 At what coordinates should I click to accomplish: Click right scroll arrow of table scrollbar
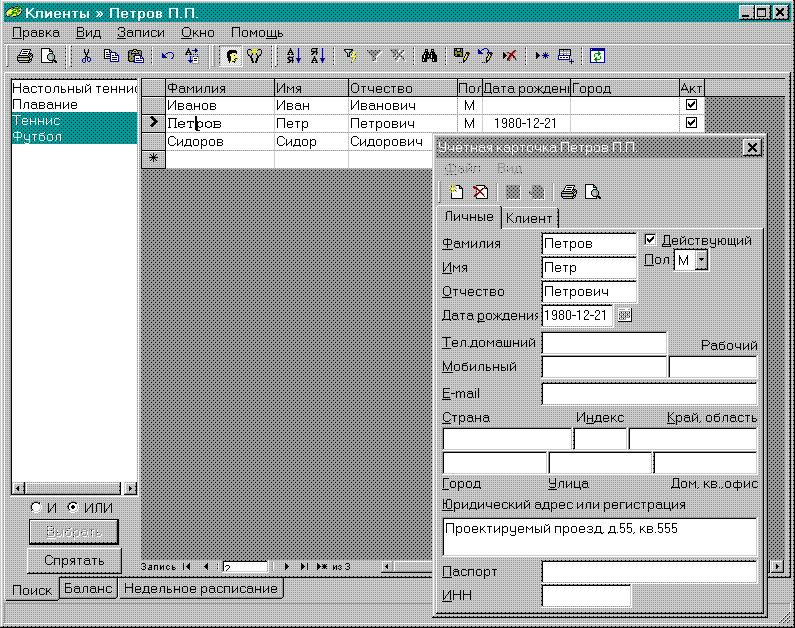coord(777,566)
